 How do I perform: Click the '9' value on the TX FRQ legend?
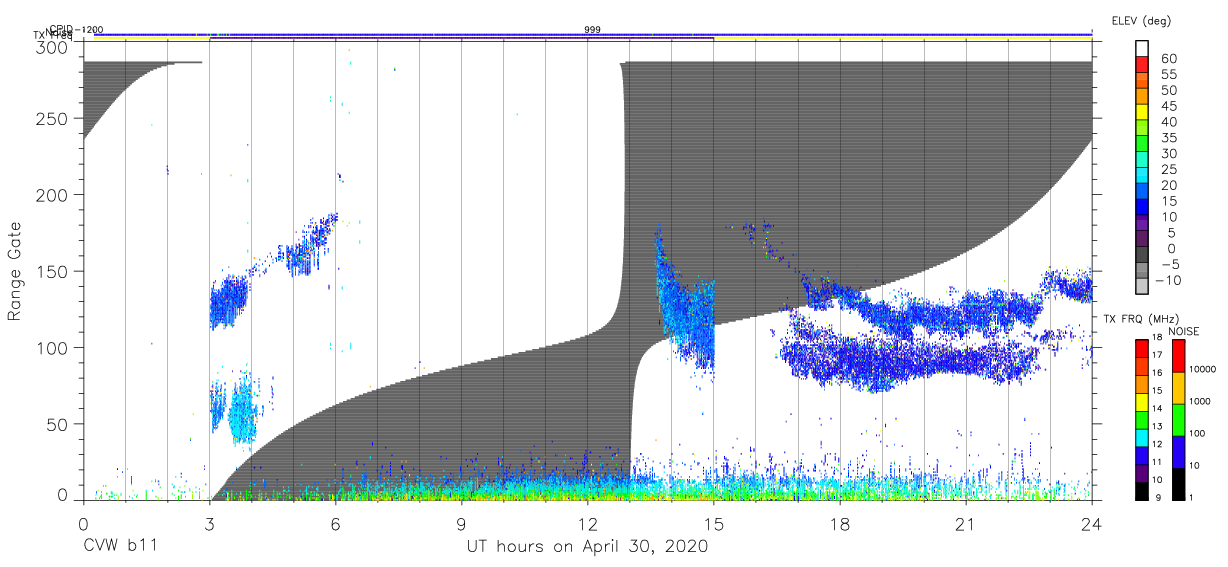point(1158,497)
